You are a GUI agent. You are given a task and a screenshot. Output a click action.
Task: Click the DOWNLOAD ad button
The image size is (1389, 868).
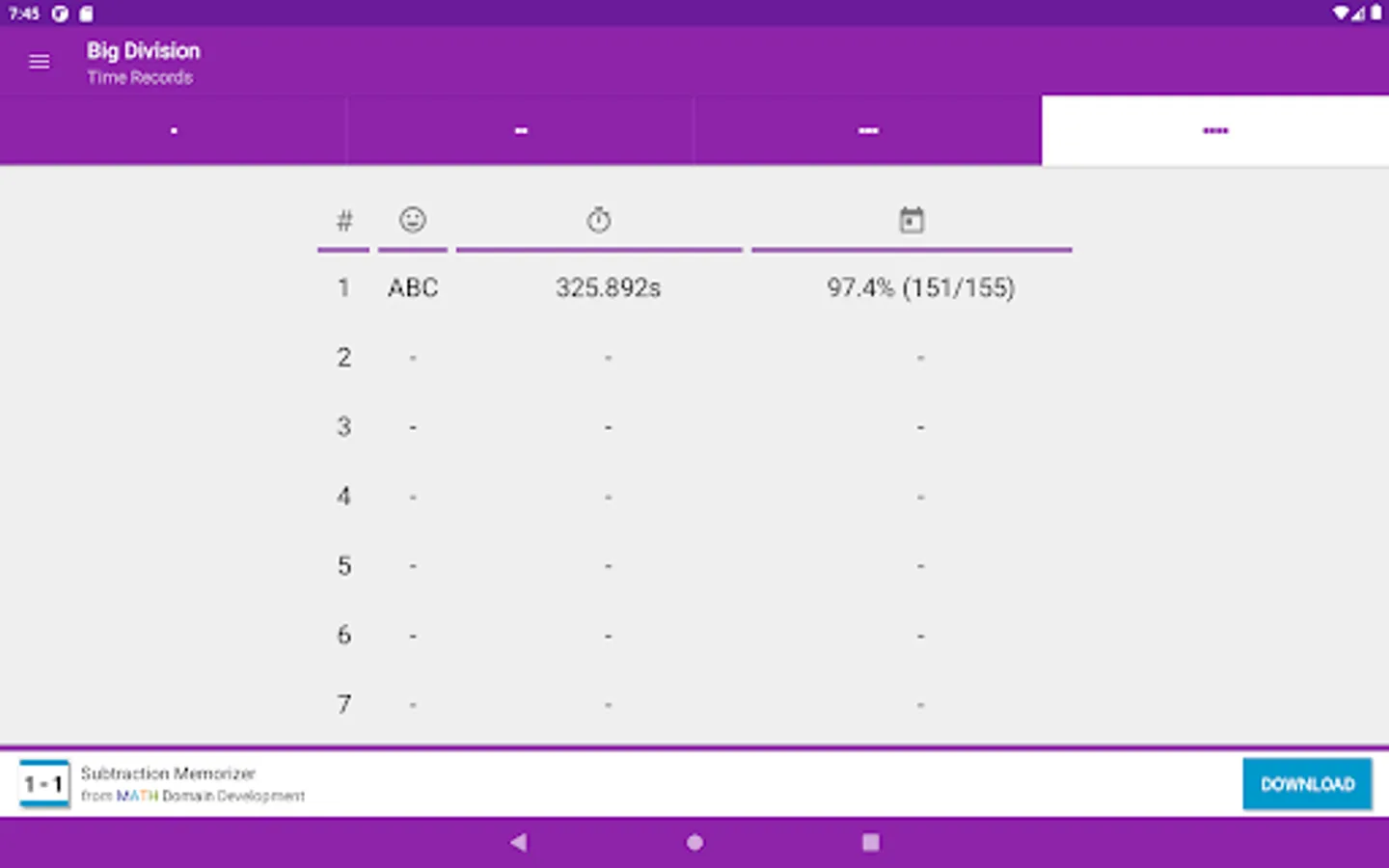point(1307,784)
